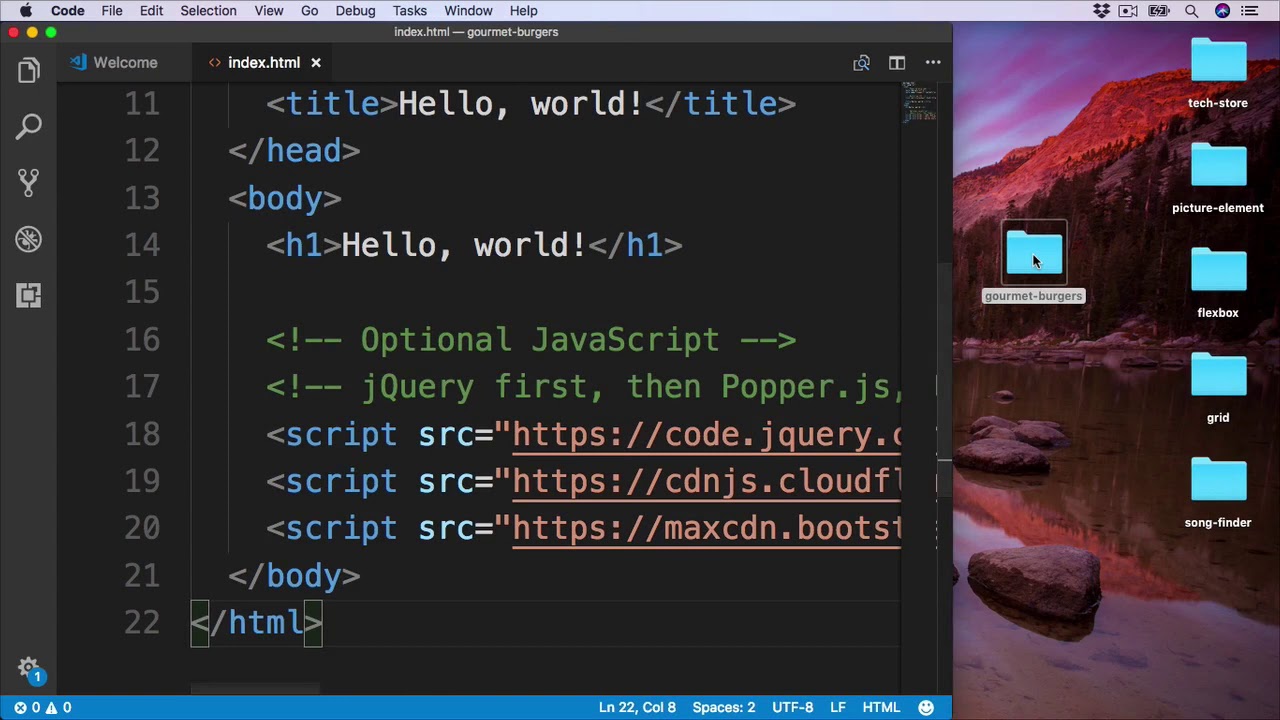The width and height of the screenshot is (1280, 720).
Task: Click the closing html tag on line 22
Action: click(257, 623)
